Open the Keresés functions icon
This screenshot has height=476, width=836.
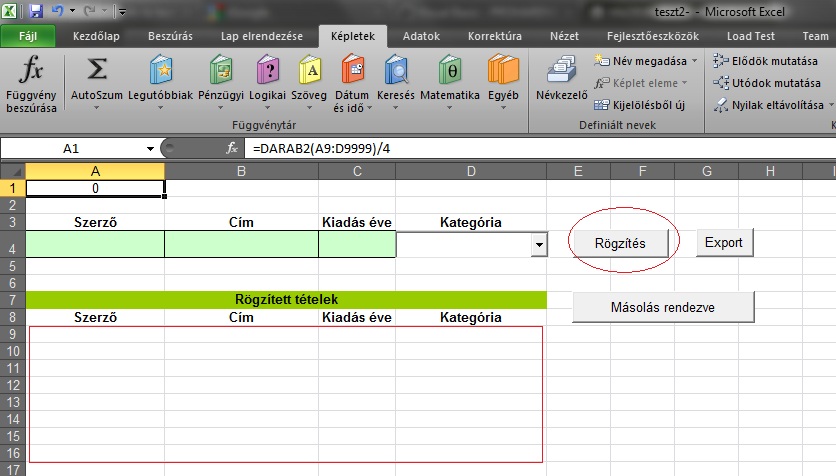click(x=396, y=70)
